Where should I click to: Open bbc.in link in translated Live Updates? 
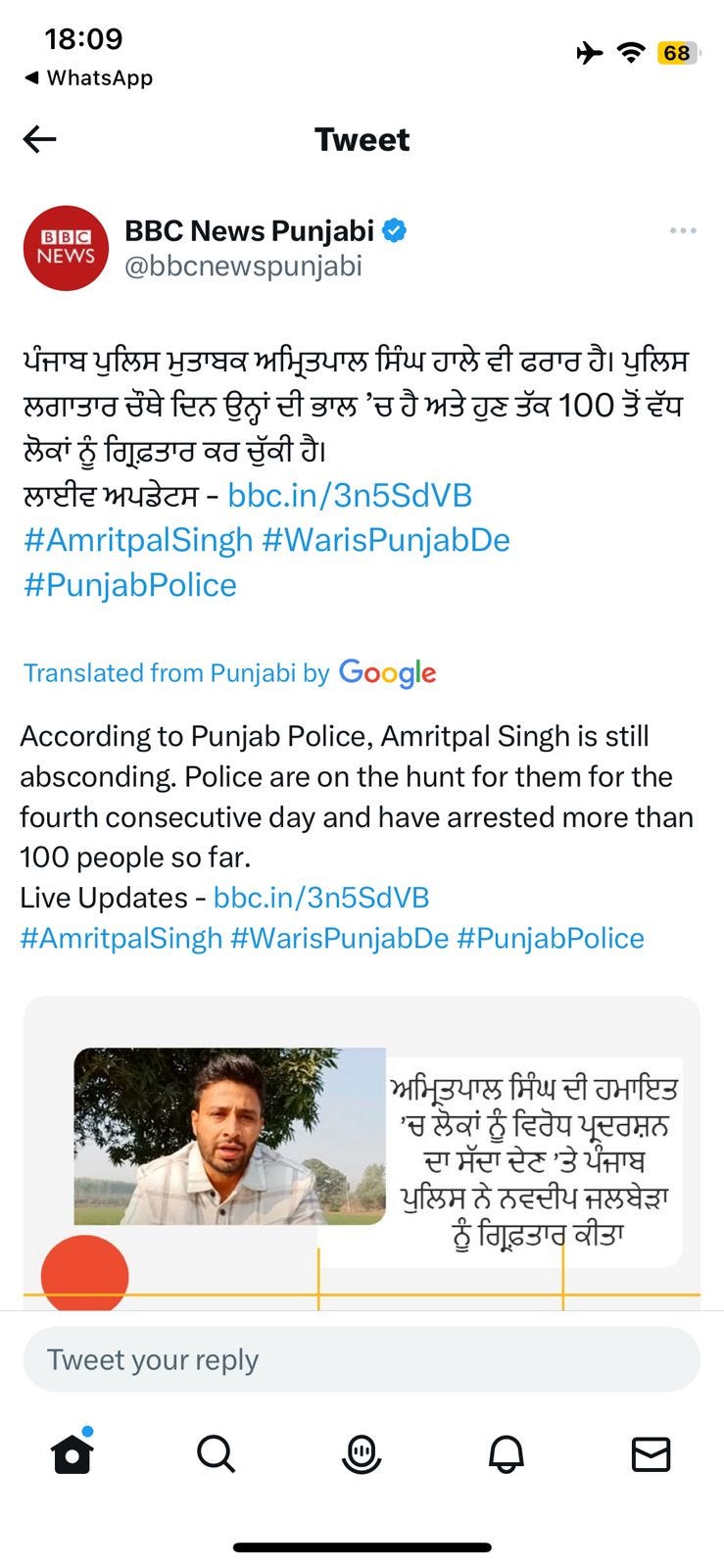[x=321, y=898]
